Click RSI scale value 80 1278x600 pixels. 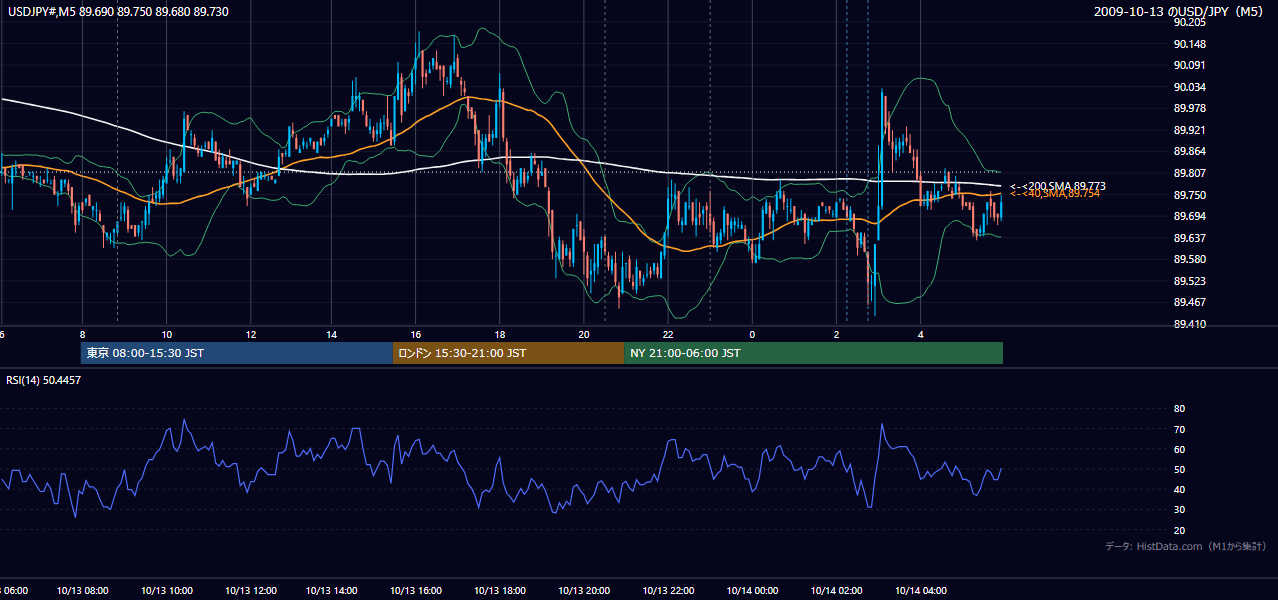(1179, 409)
